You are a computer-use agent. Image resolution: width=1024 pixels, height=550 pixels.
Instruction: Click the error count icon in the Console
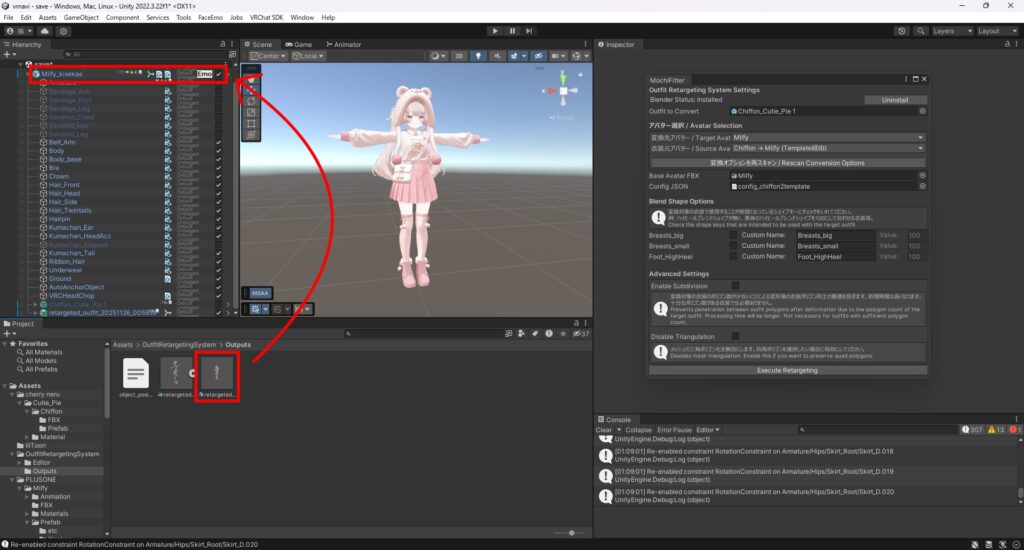(x=1015, y=430)
